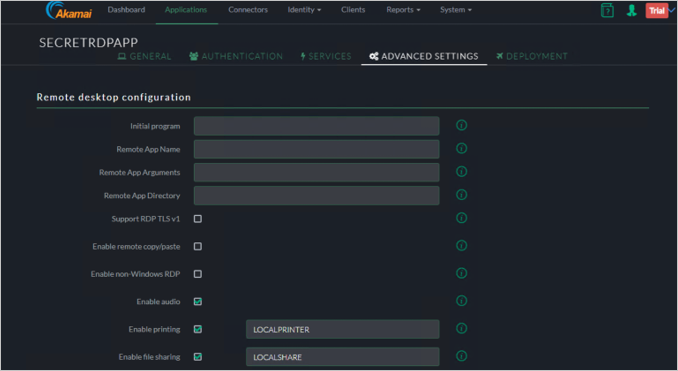Viewport: 678px width, 371px height.
Task: Uncheck Enable printing
Action: pyautogui.click(x=198, y=329)
